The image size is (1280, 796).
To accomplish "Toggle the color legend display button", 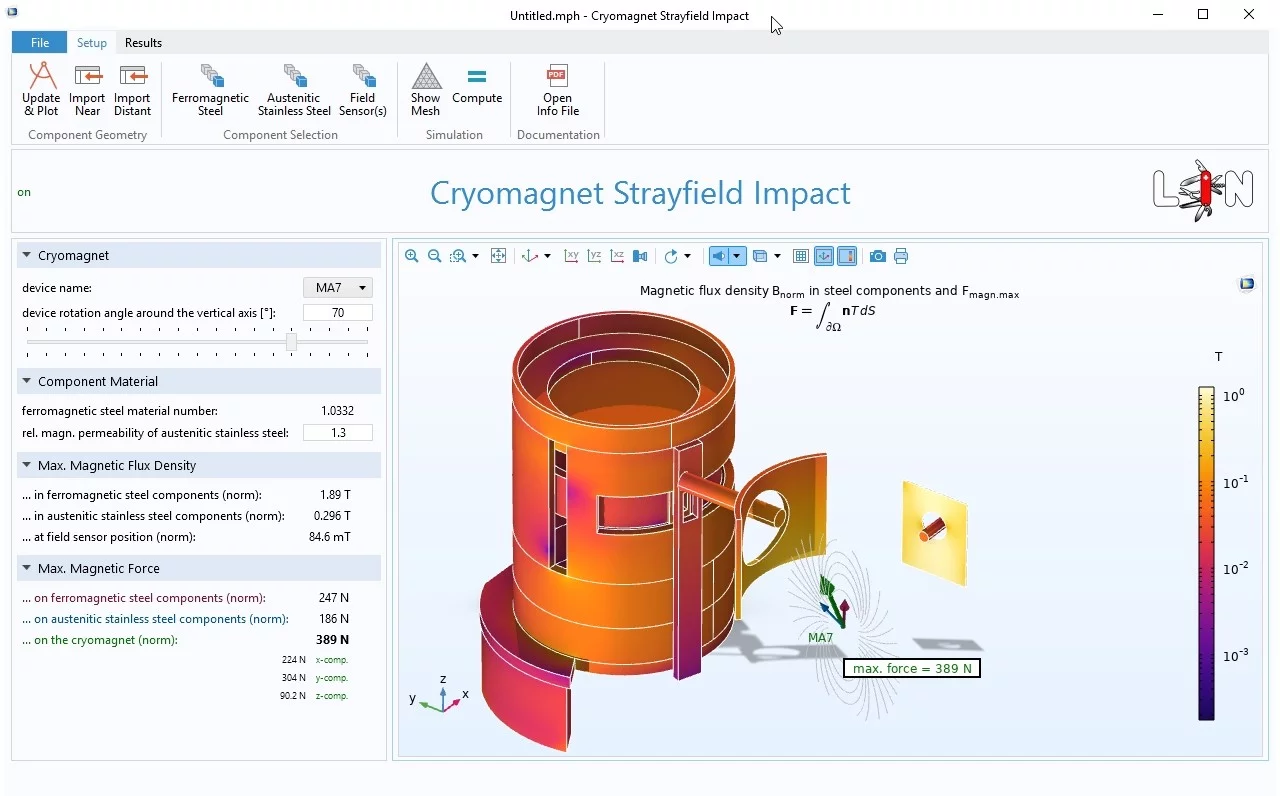I will (x=847, y=256).
